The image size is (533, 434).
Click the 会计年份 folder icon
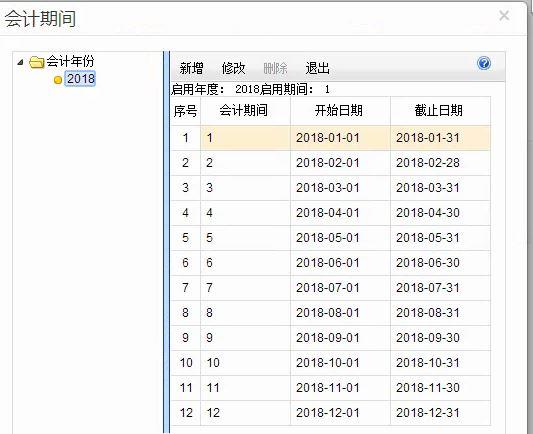pyautogui.click(x=37, y=62)
